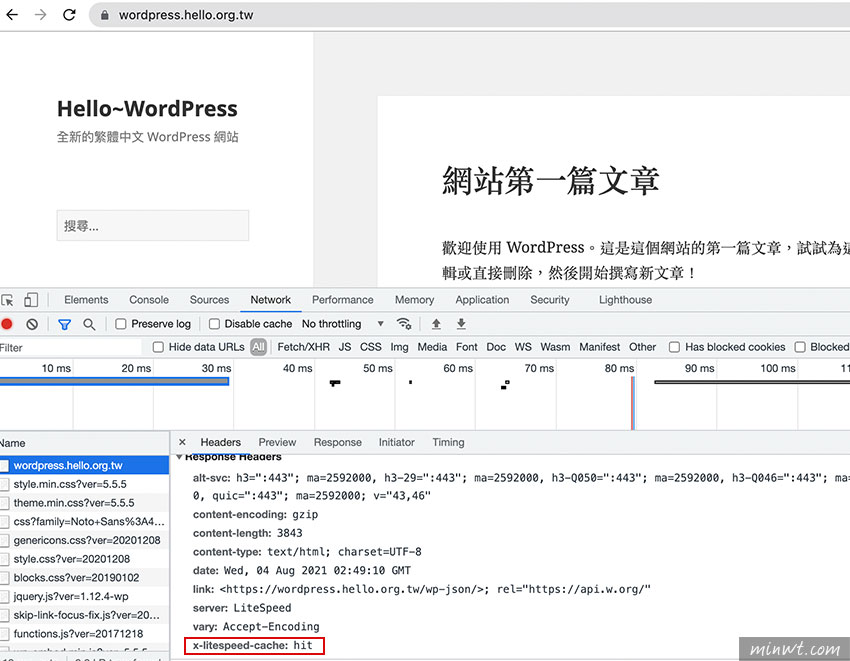The width and height of the screenshot is (850, 661).
Task: Stop recording the network log
Action: tap(7, 324)
